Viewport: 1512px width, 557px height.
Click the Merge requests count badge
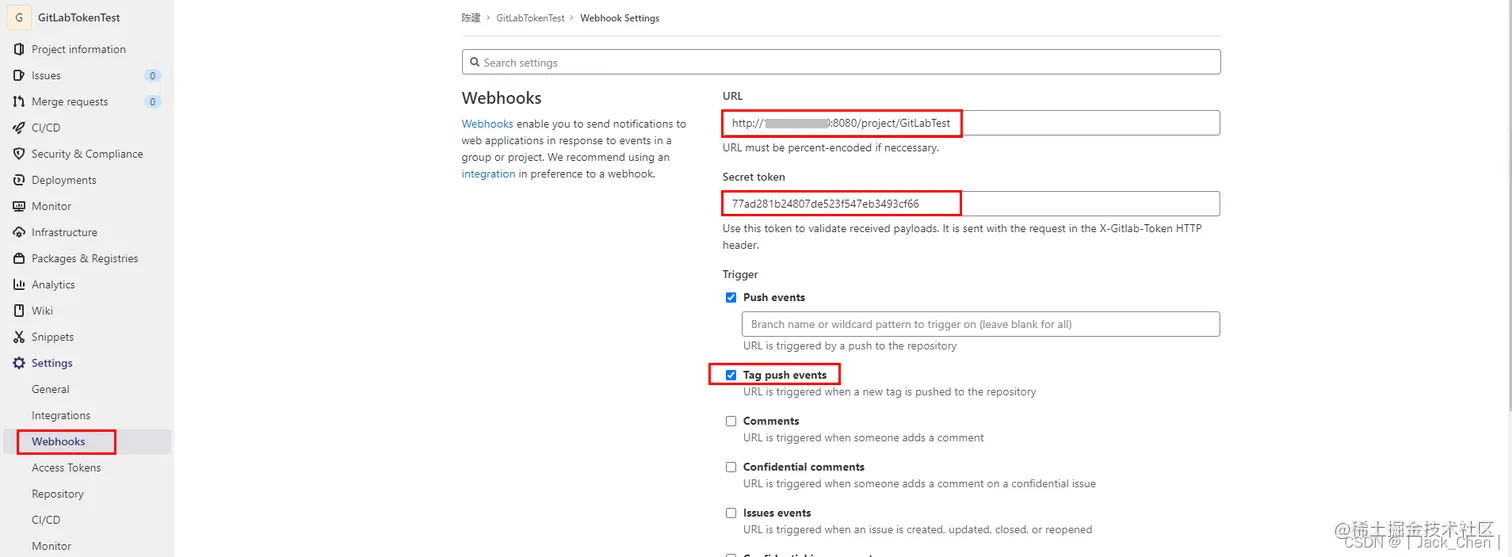pos(152,102)
